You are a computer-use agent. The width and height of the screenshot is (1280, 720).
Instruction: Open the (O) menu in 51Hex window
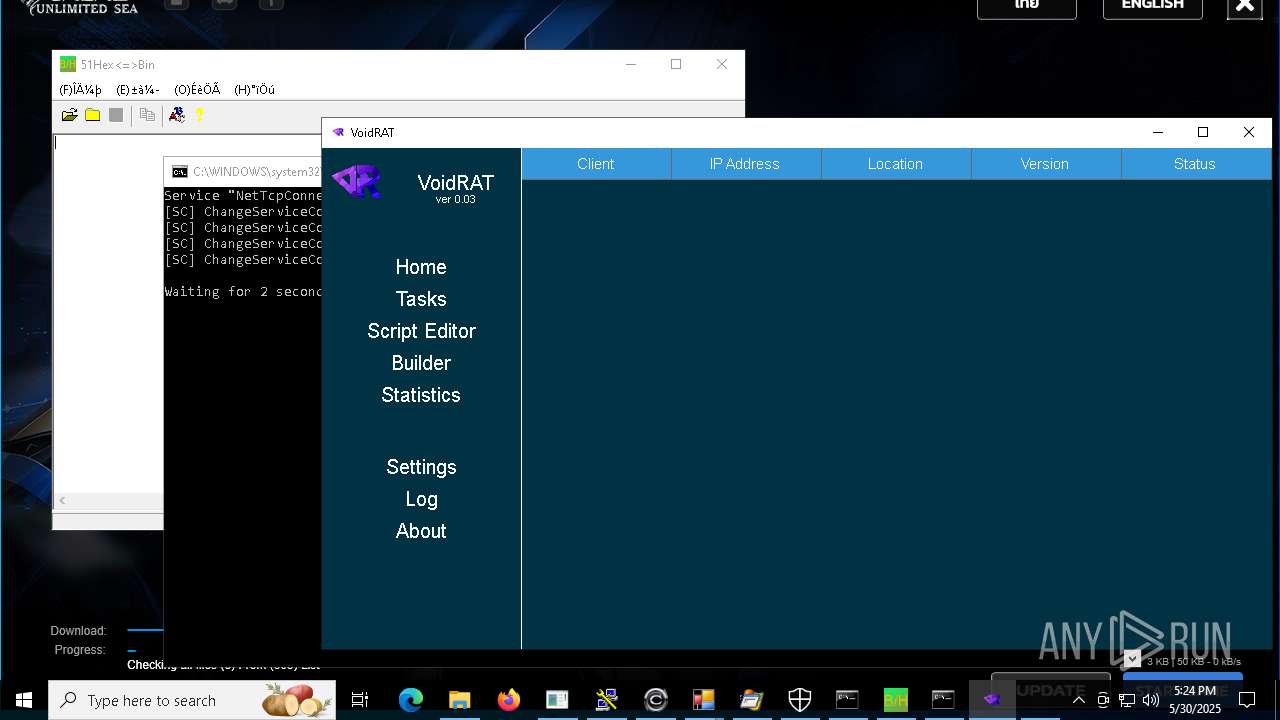pos(197,90)
